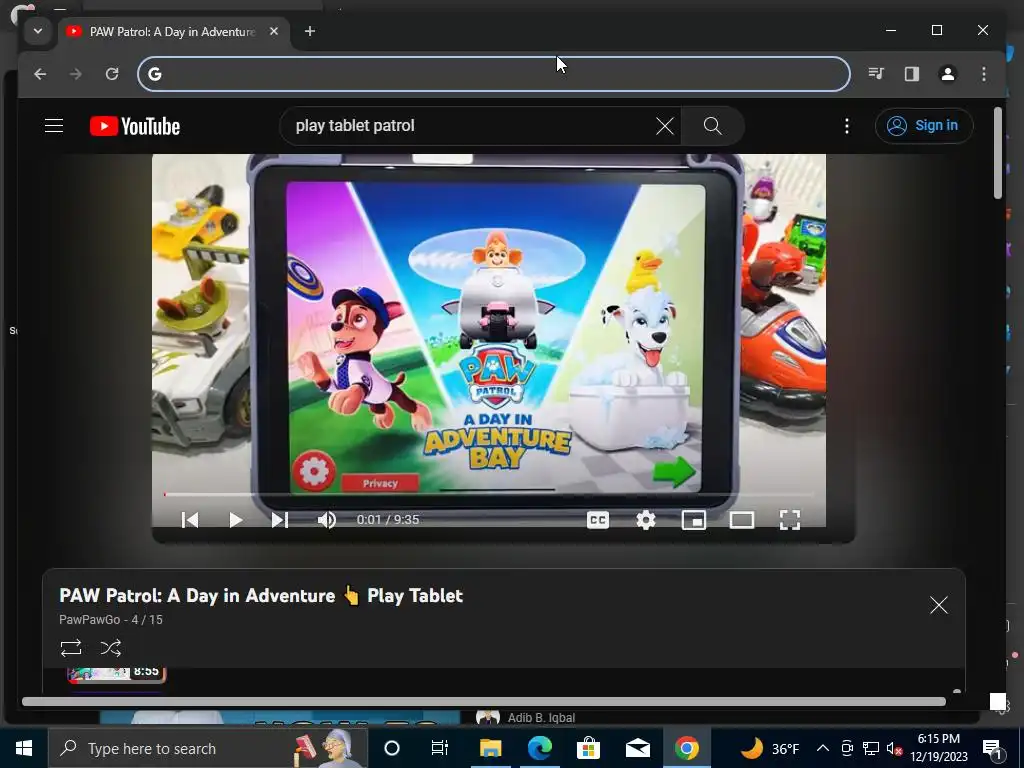Click the Chrome address bar

click(494, 74)
